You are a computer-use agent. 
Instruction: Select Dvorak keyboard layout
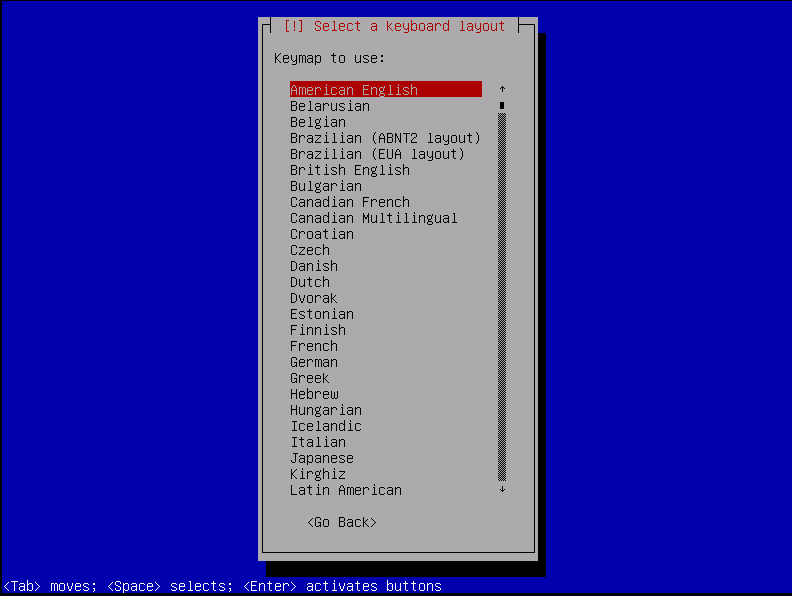pyautogui.click(x=314, y=298)
